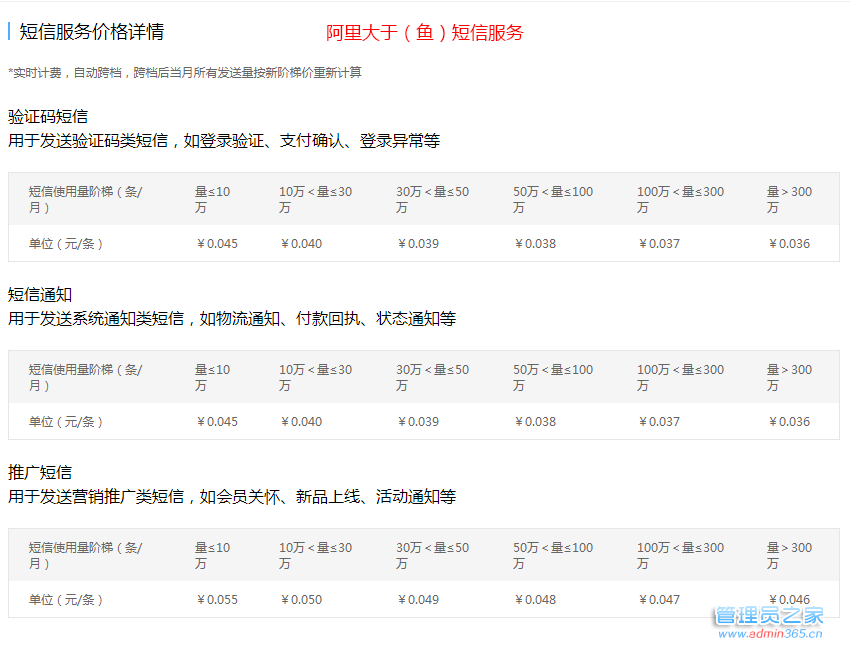Screen dimensions: 850x650
Task: Click ¥0.038 in the 验证码短信 table
Action: [535, 244]
